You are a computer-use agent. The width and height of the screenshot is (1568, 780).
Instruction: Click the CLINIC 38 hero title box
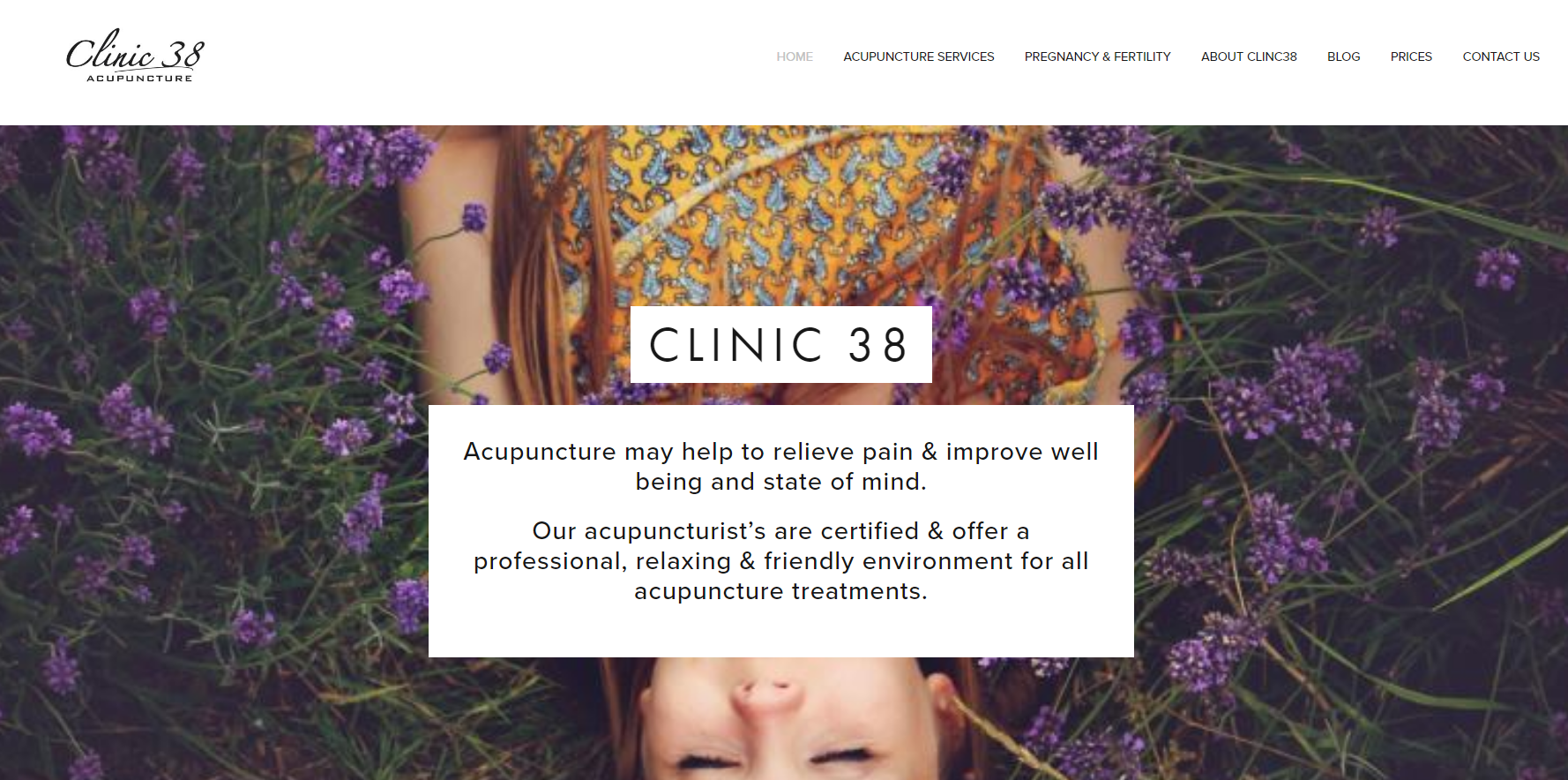point(781,344)
